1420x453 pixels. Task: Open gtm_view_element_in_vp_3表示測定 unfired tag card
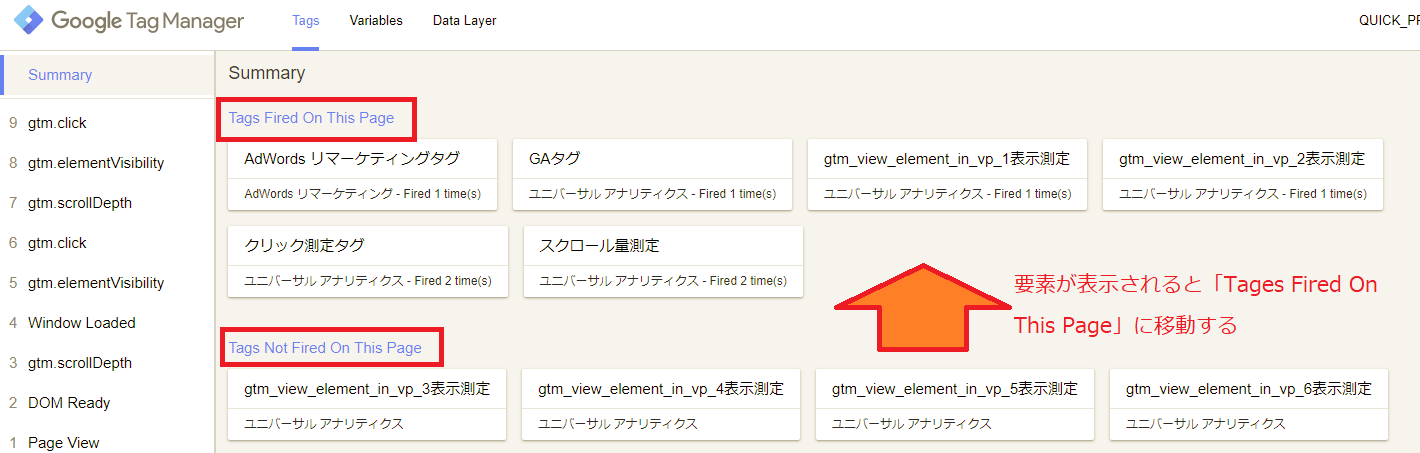(x=366, y=405)
